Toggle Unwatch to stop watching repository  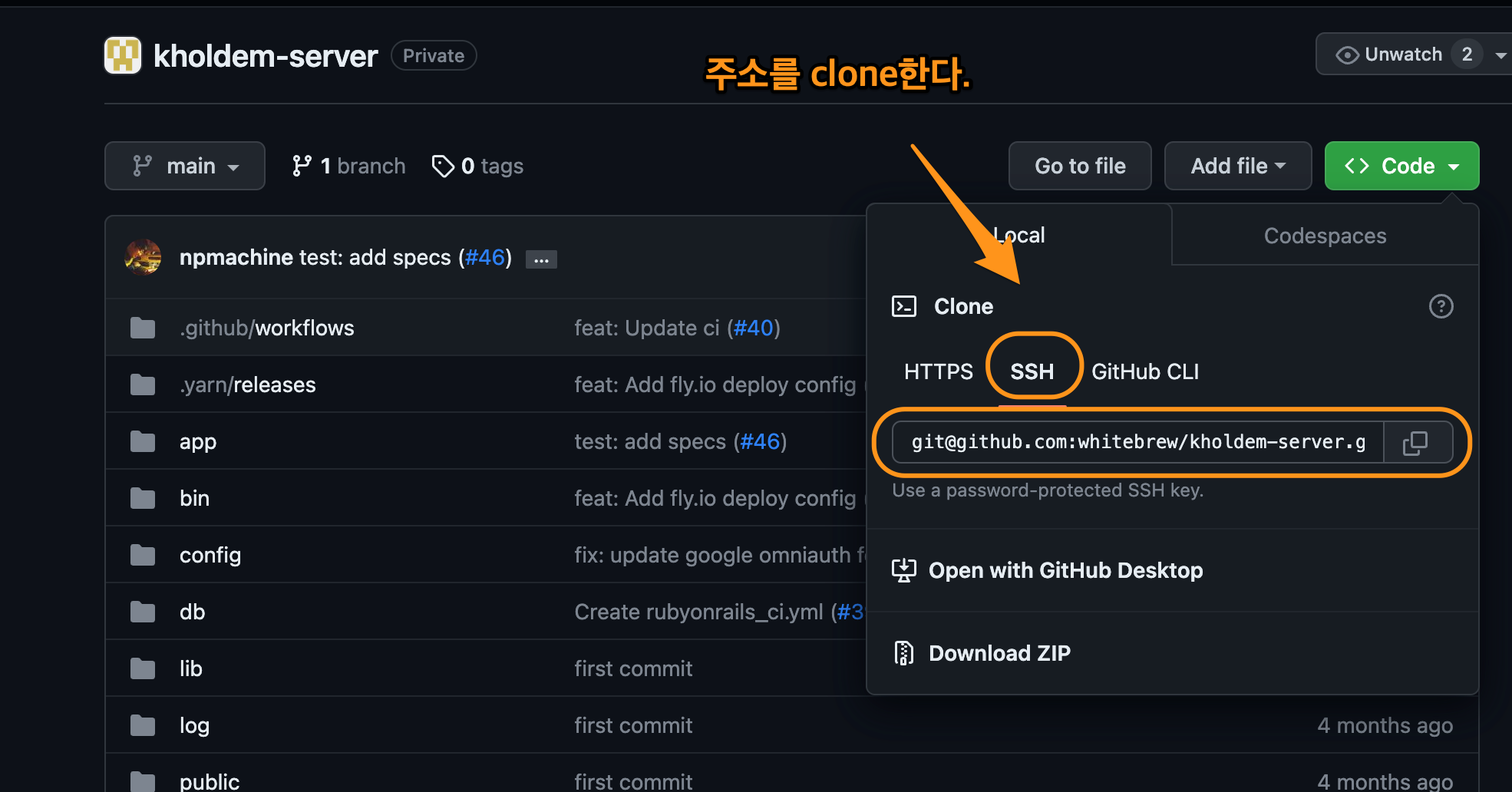tap(1402, 54)
